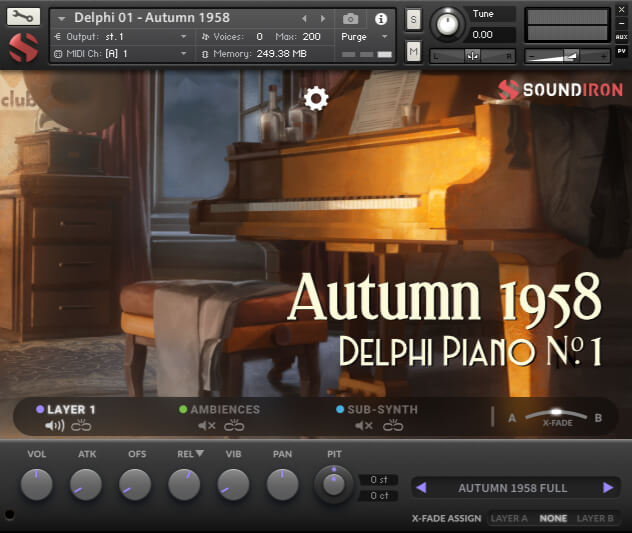Click the 0 st semitone field

pyautogui.click(x=378, y=480)
